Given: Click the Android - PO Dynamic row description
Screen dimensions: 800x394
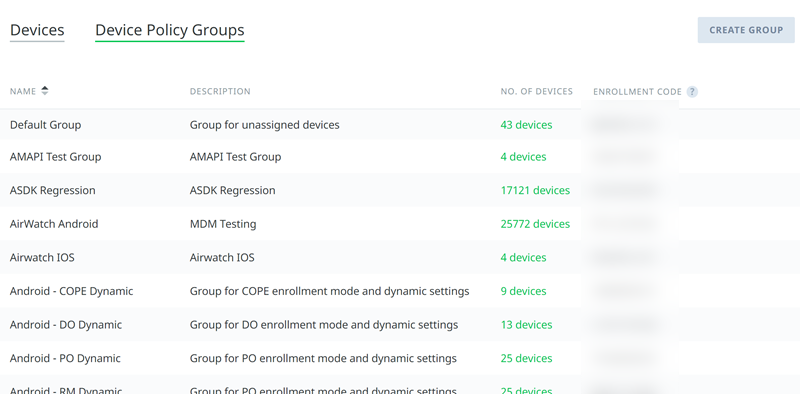Looking at the screenshot, I should coord(323,359).
